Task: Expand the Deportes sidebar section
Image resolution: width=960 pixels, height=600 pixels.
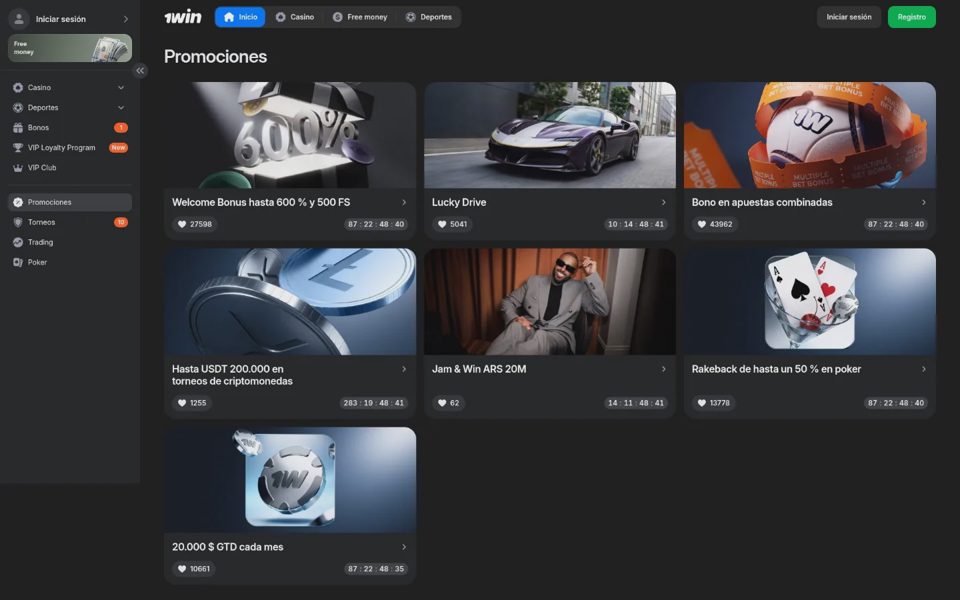Action: point(121,108)
